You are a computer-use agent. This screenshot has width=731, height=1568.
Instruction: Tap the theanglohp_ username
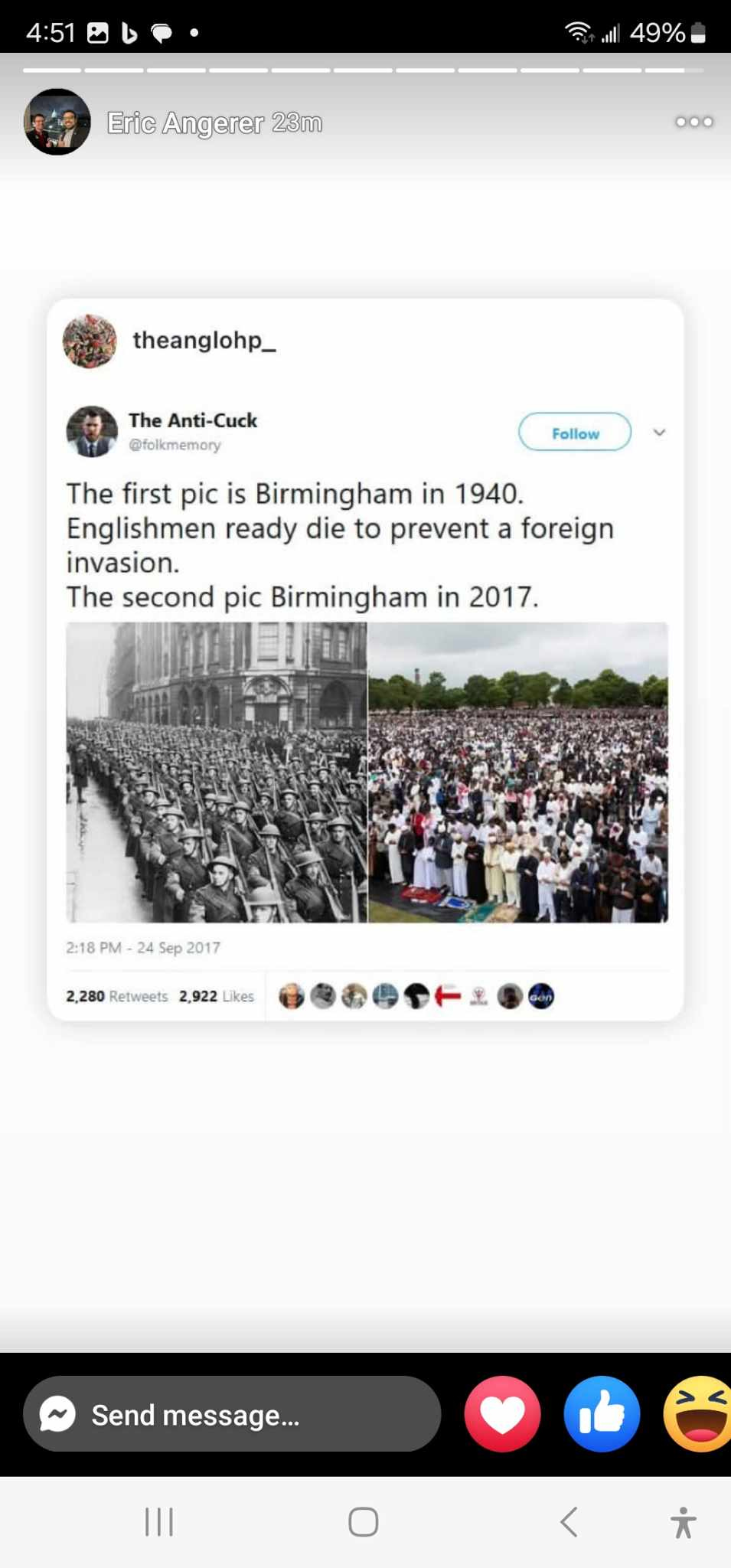click(x=204, y=340)
